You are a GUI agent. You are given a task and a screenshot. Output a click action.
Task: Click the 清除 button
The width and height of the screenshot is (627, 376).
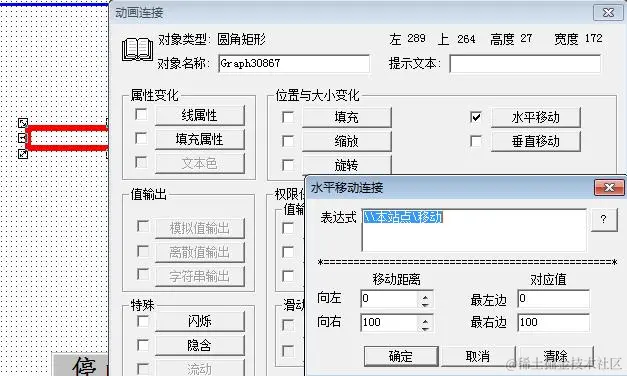click(555, 356)
